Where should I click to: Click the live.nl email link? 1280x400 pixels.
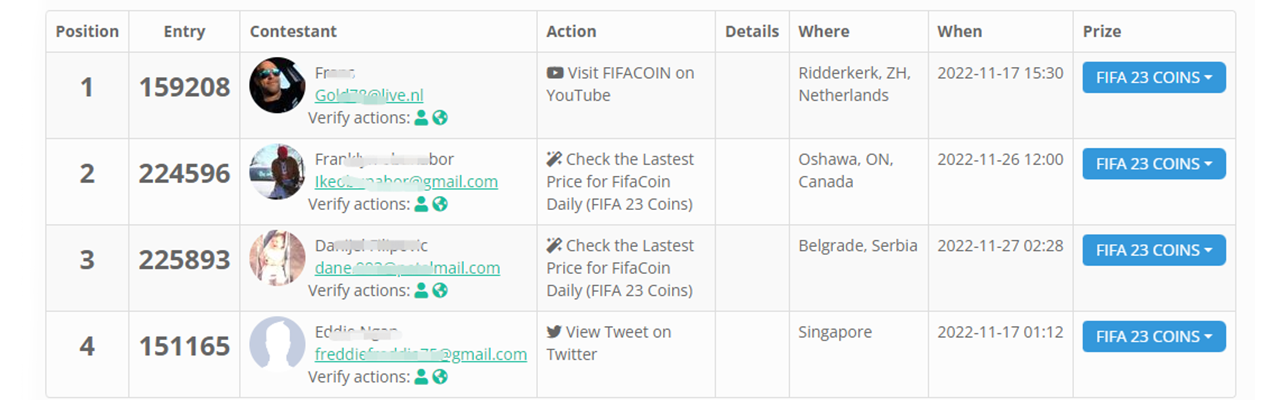369,96
